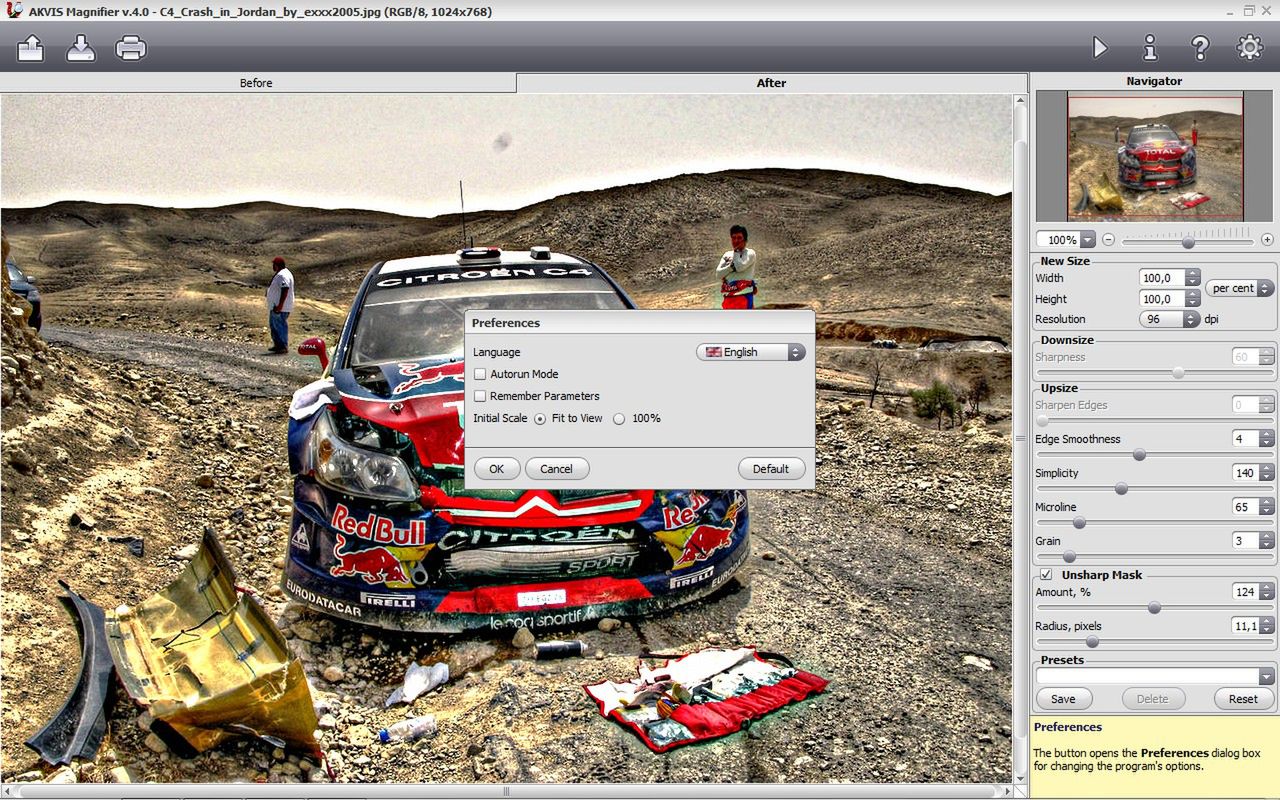Click the Navigator zoom slider

(1188, 241)
